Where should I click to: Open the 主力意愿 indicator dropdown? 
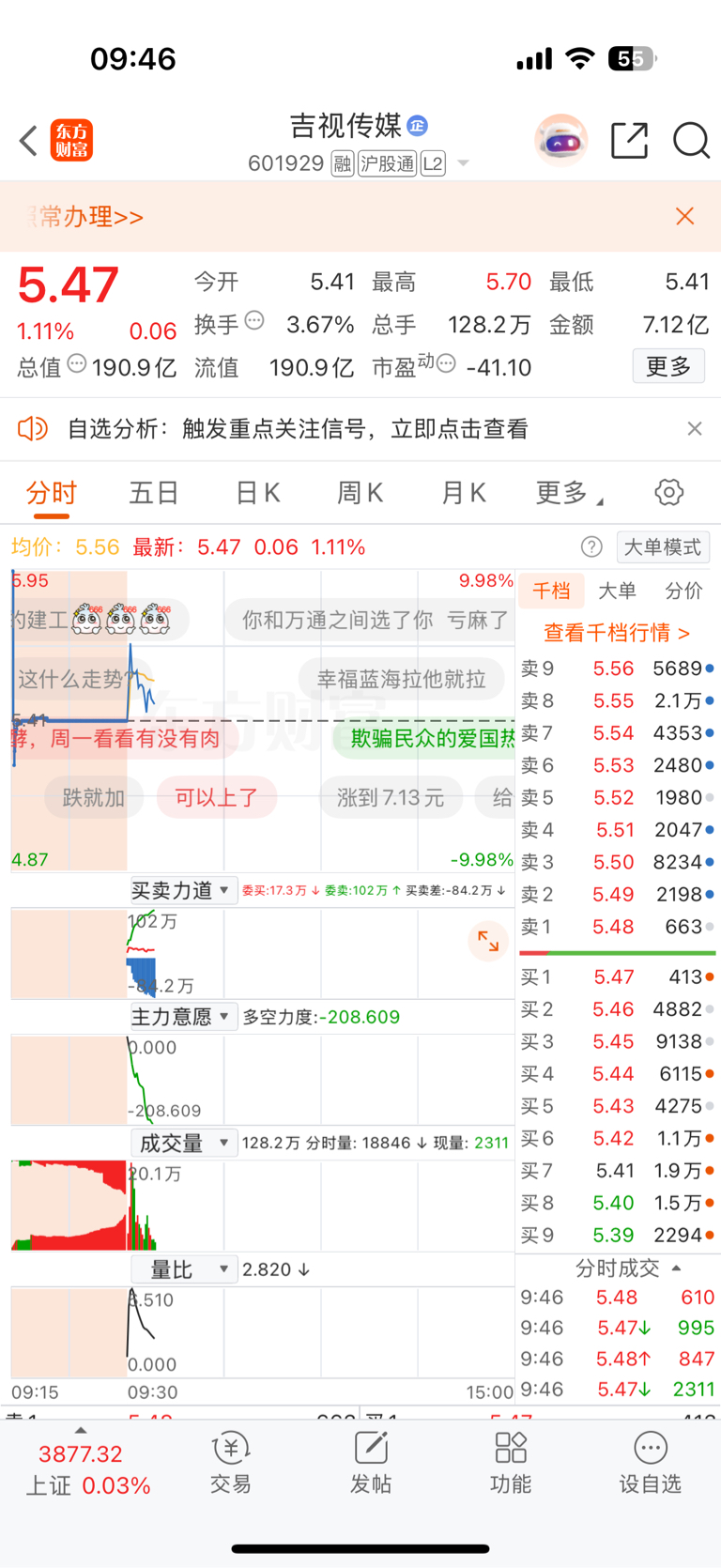183,1017
